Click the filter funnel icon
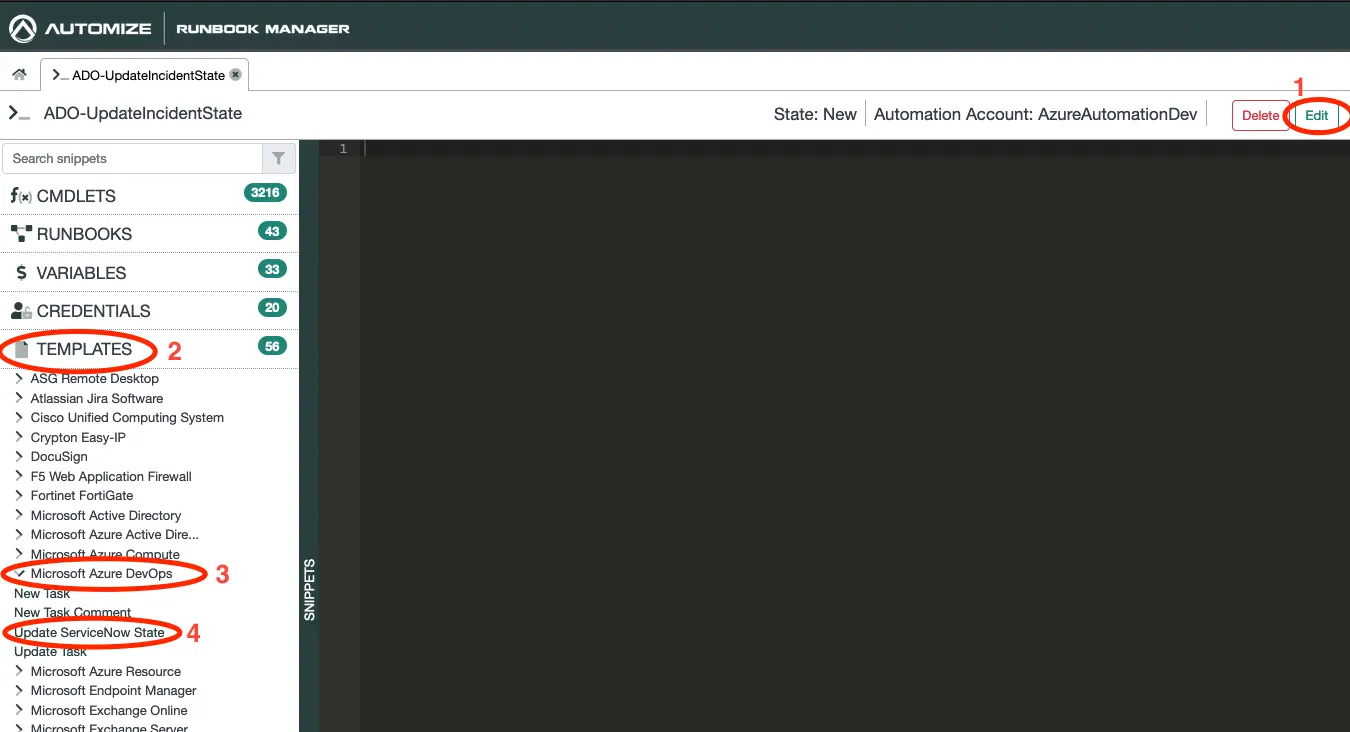 [x=278, y=158]
